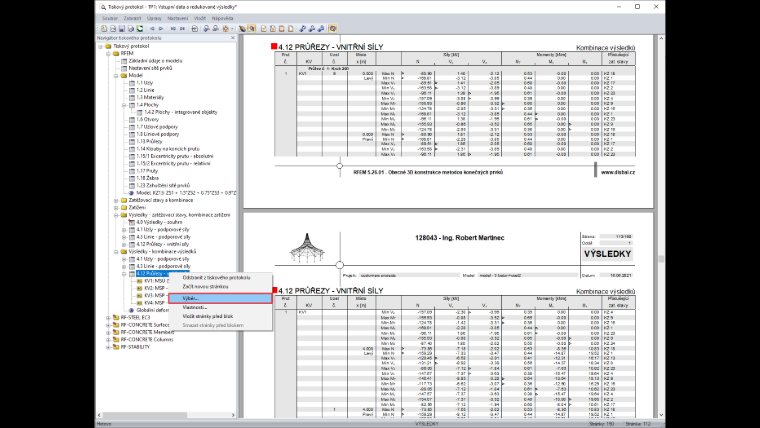Open the Nápověda menu
Screen dimensions: 760x428
(222, 18)
